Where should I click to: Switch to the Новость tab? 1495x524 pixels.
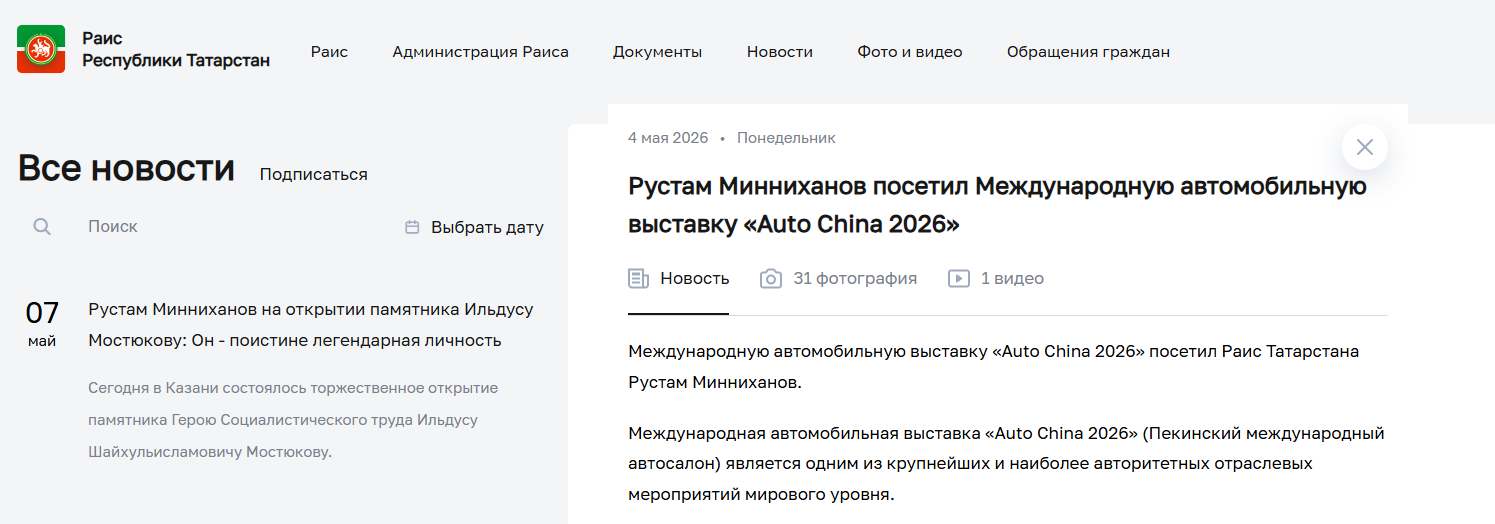tap(679, 278)
